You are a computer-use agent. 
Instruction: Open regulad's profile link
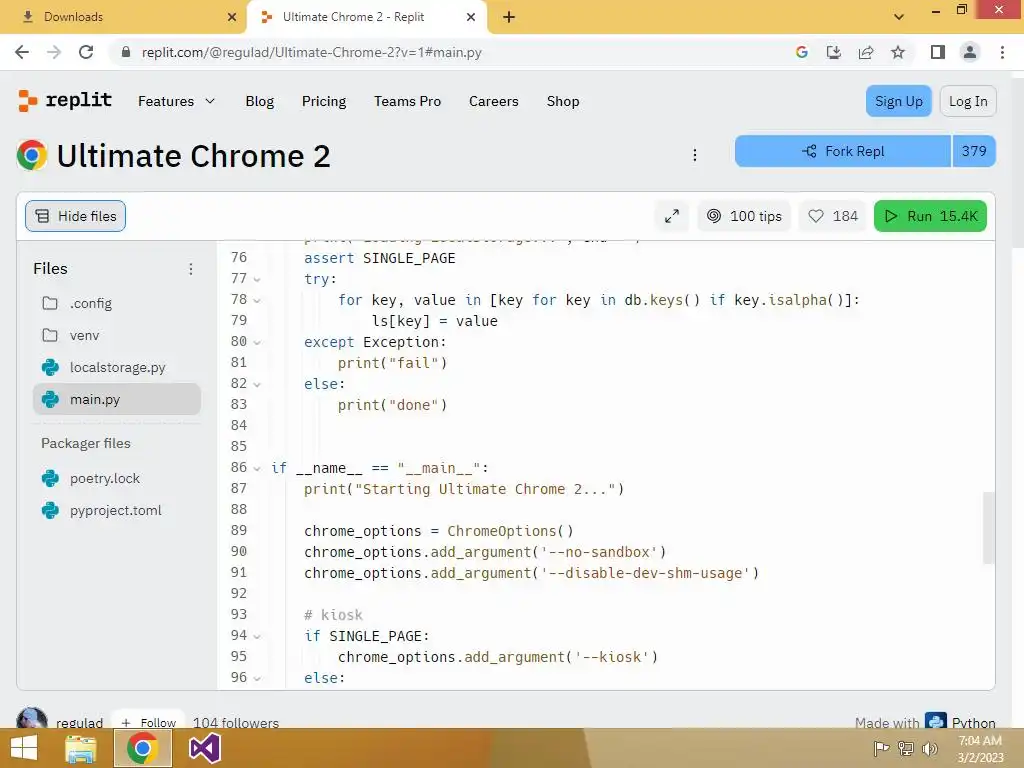point(80,722)
